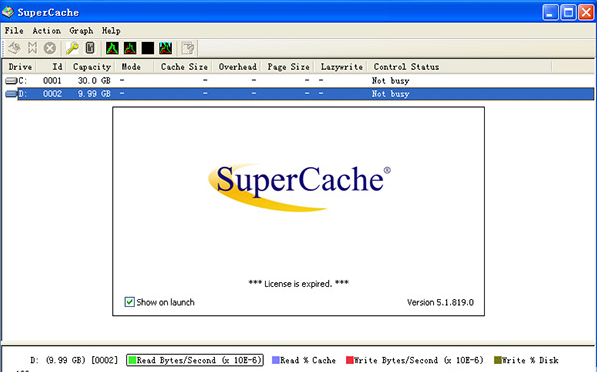Click the Capacity column header

point(92,67)
